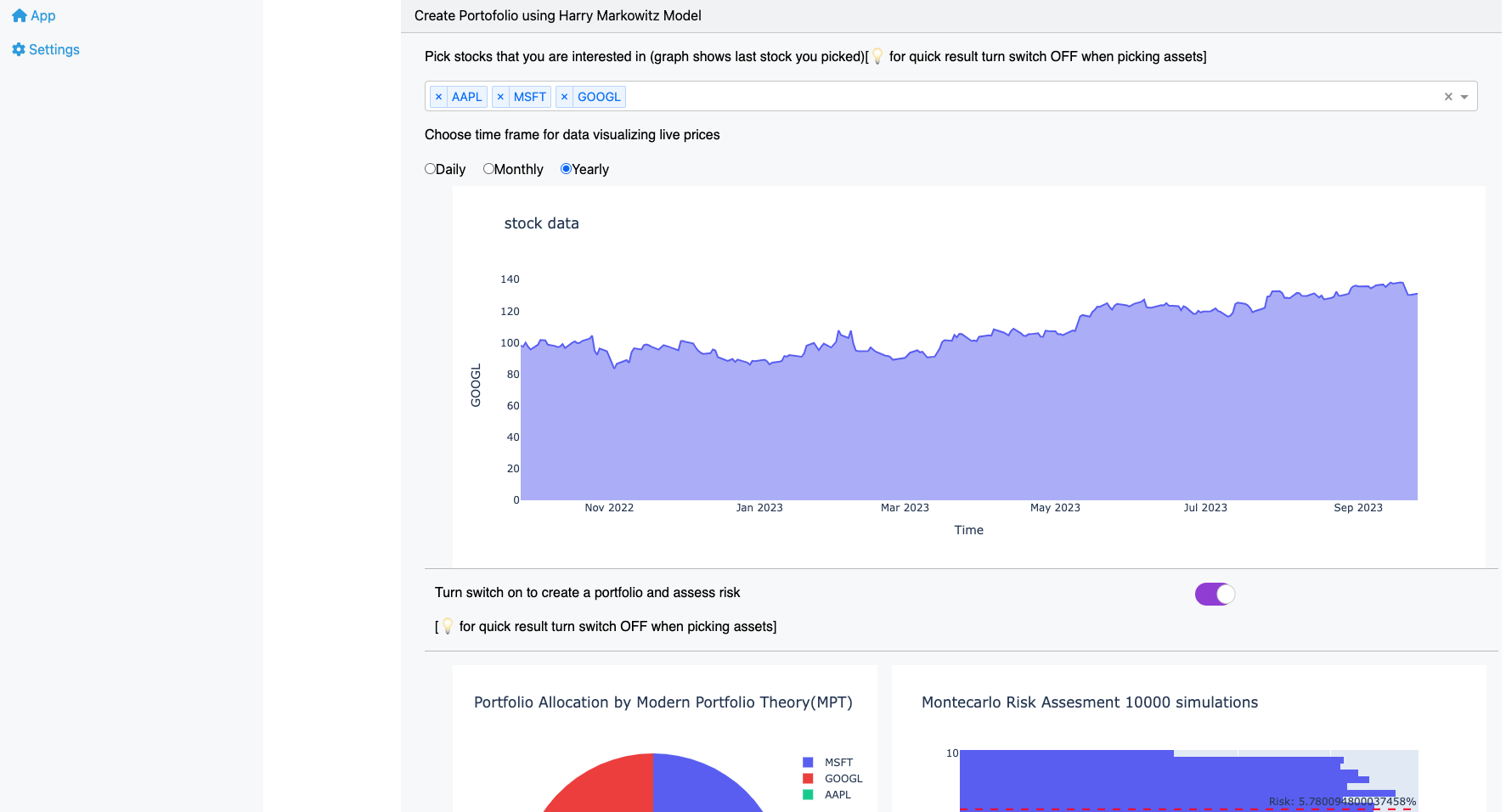Remove GOOGL tag from stock picker

tap(564, 97)
